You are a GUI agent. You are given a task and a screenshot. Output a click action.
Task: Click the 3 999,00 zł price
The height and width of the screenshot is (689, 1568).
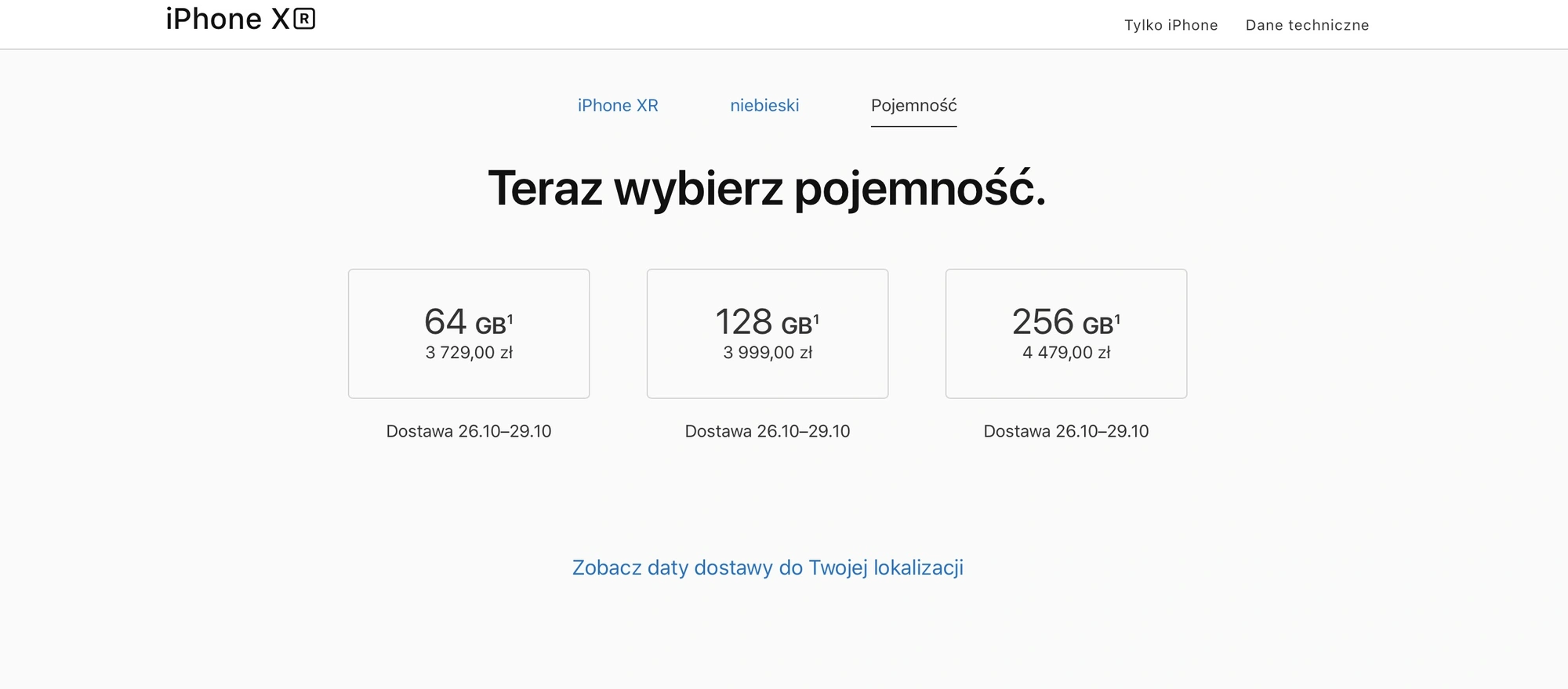(768, 353)
